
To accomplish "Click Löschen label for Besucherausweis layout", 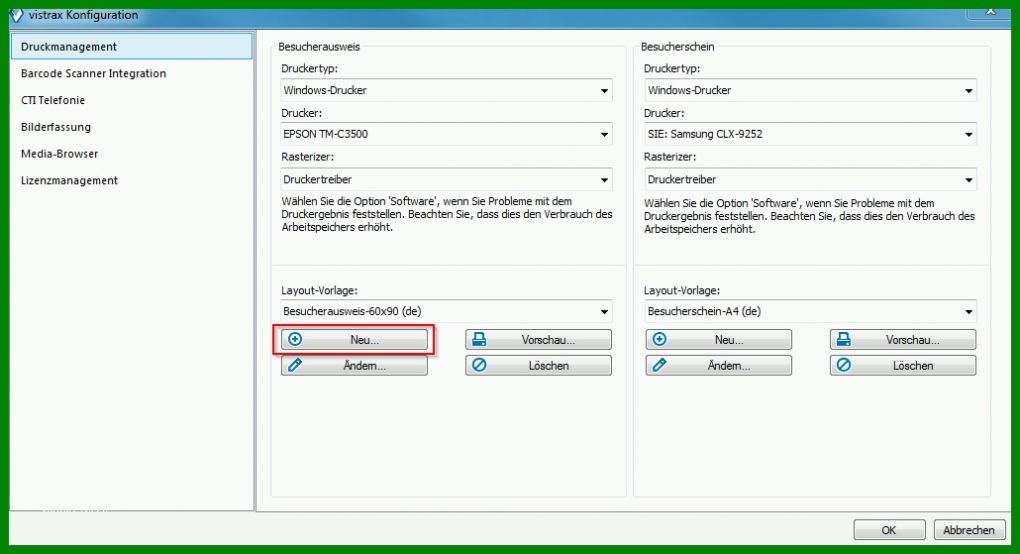I will coord(548,365).
